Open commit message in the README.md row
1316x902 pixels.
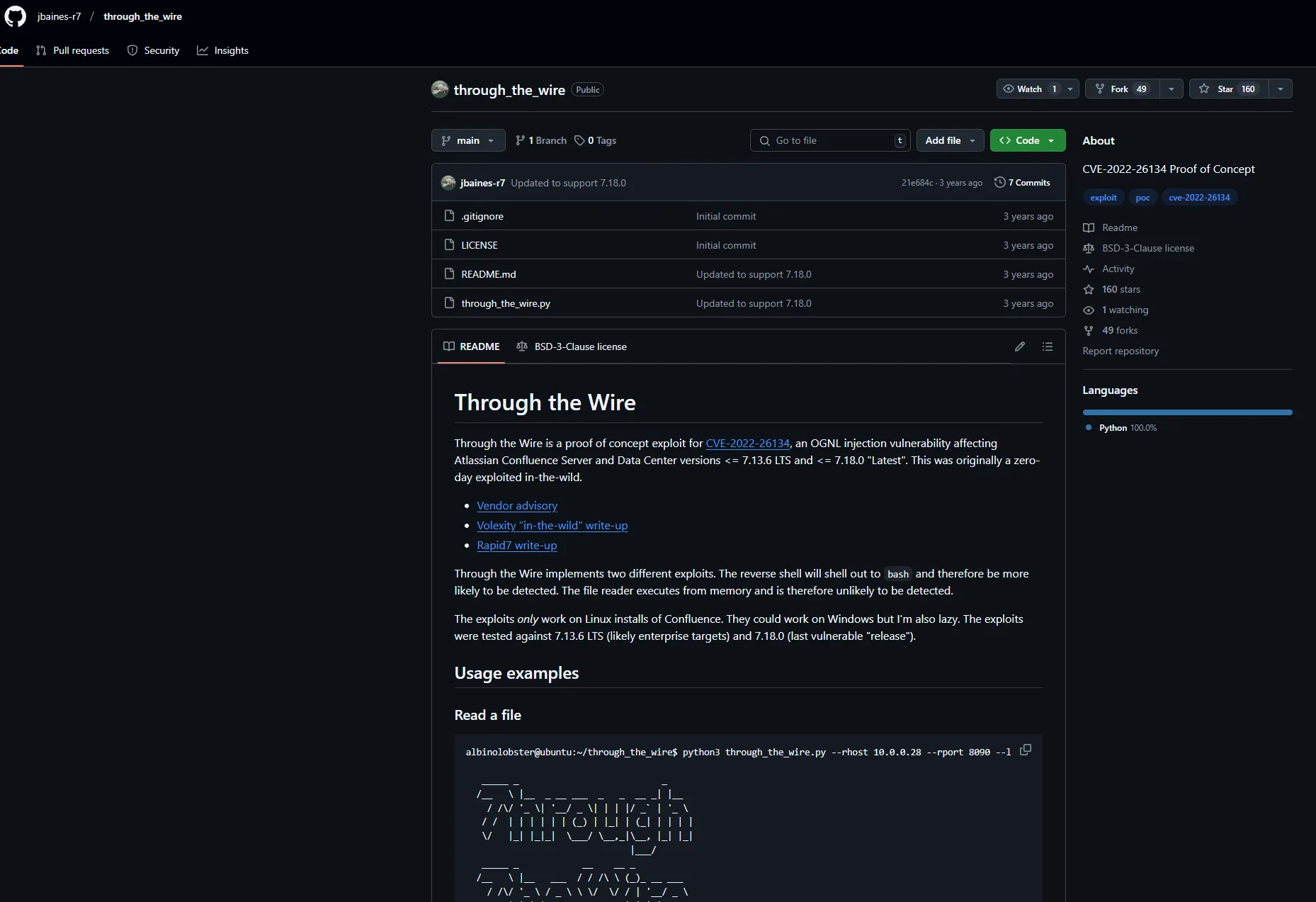754,274
